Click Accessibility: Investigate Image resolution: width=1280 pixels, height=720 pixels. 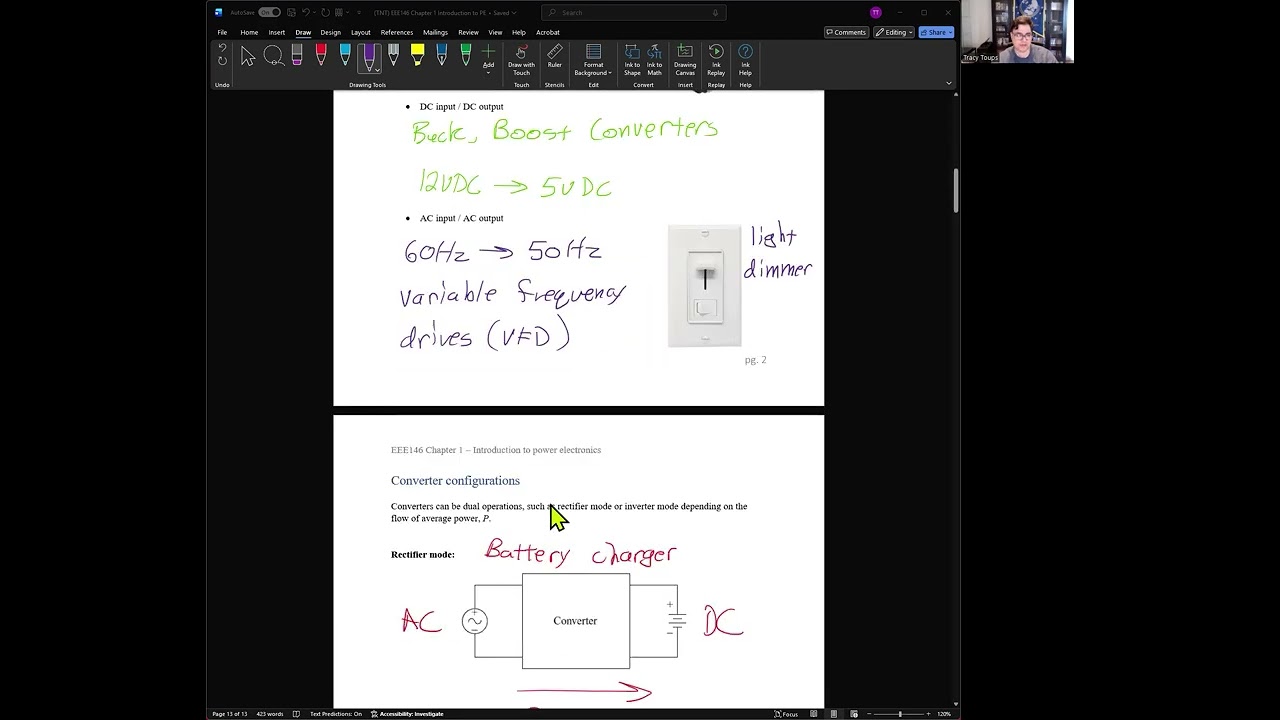click(407, 714)
